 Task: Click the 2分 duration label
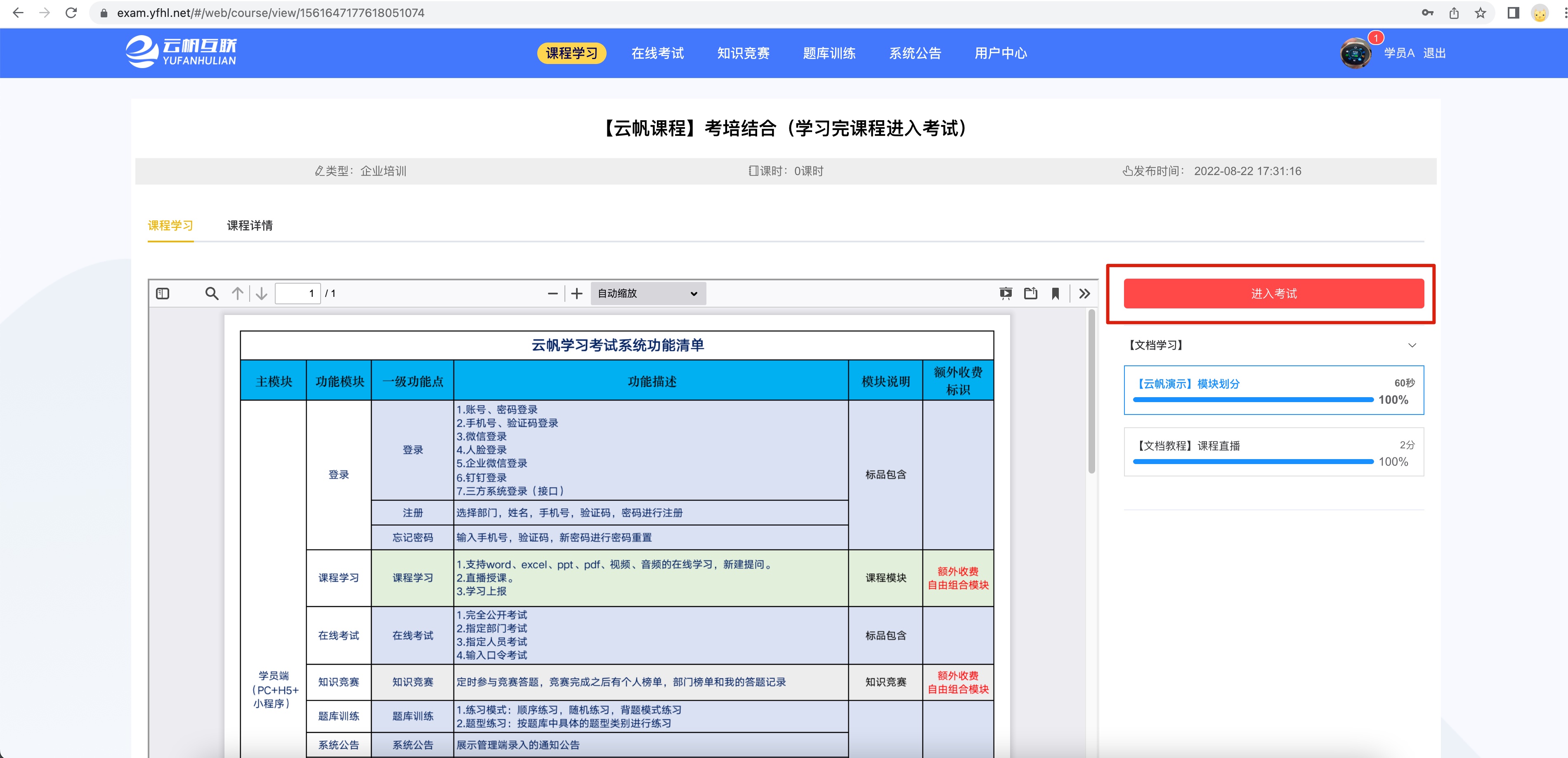pyautogui.click(x=1407, y=445)
